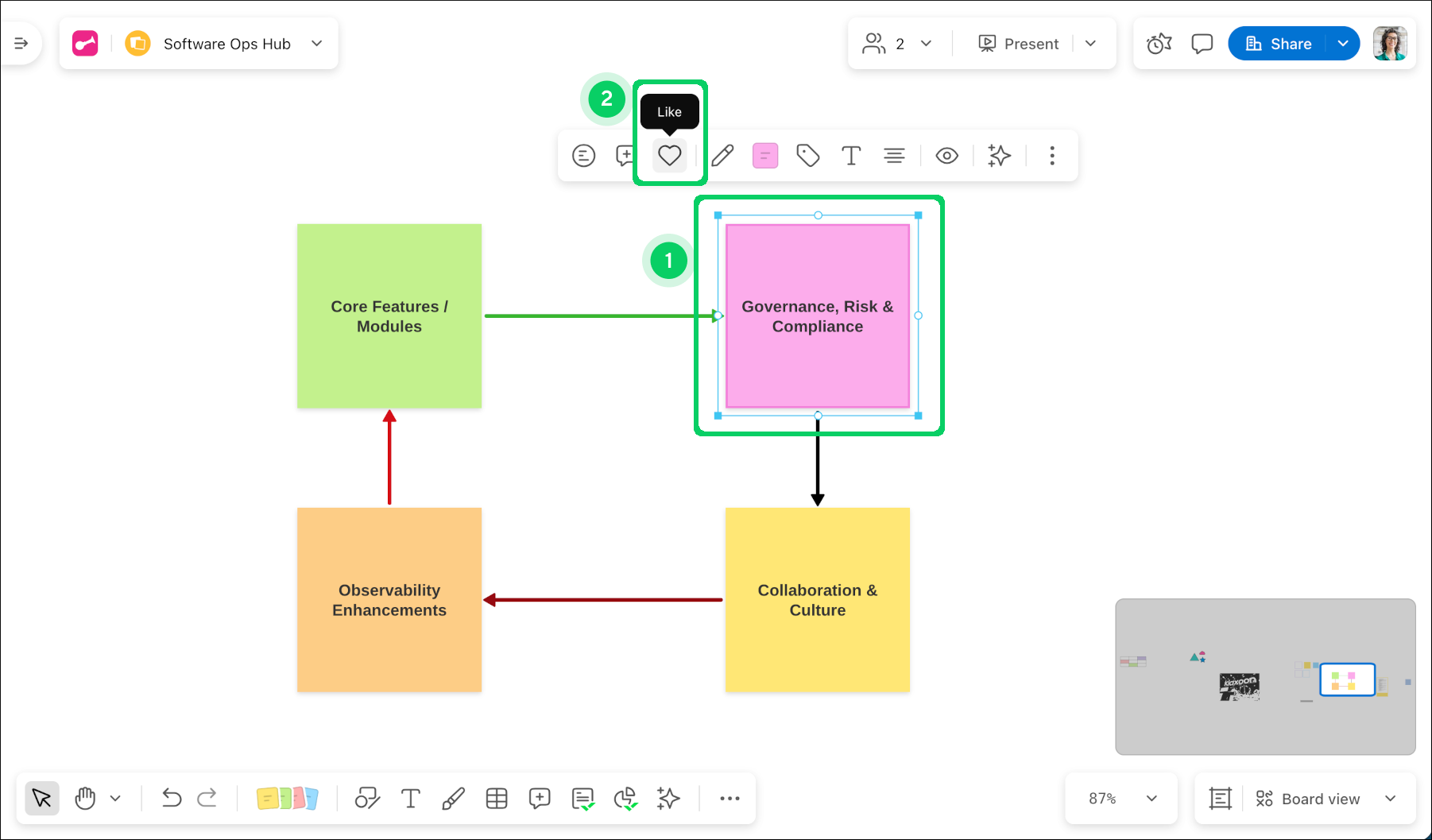Select the pencil edit icon

tap(722, 156)
